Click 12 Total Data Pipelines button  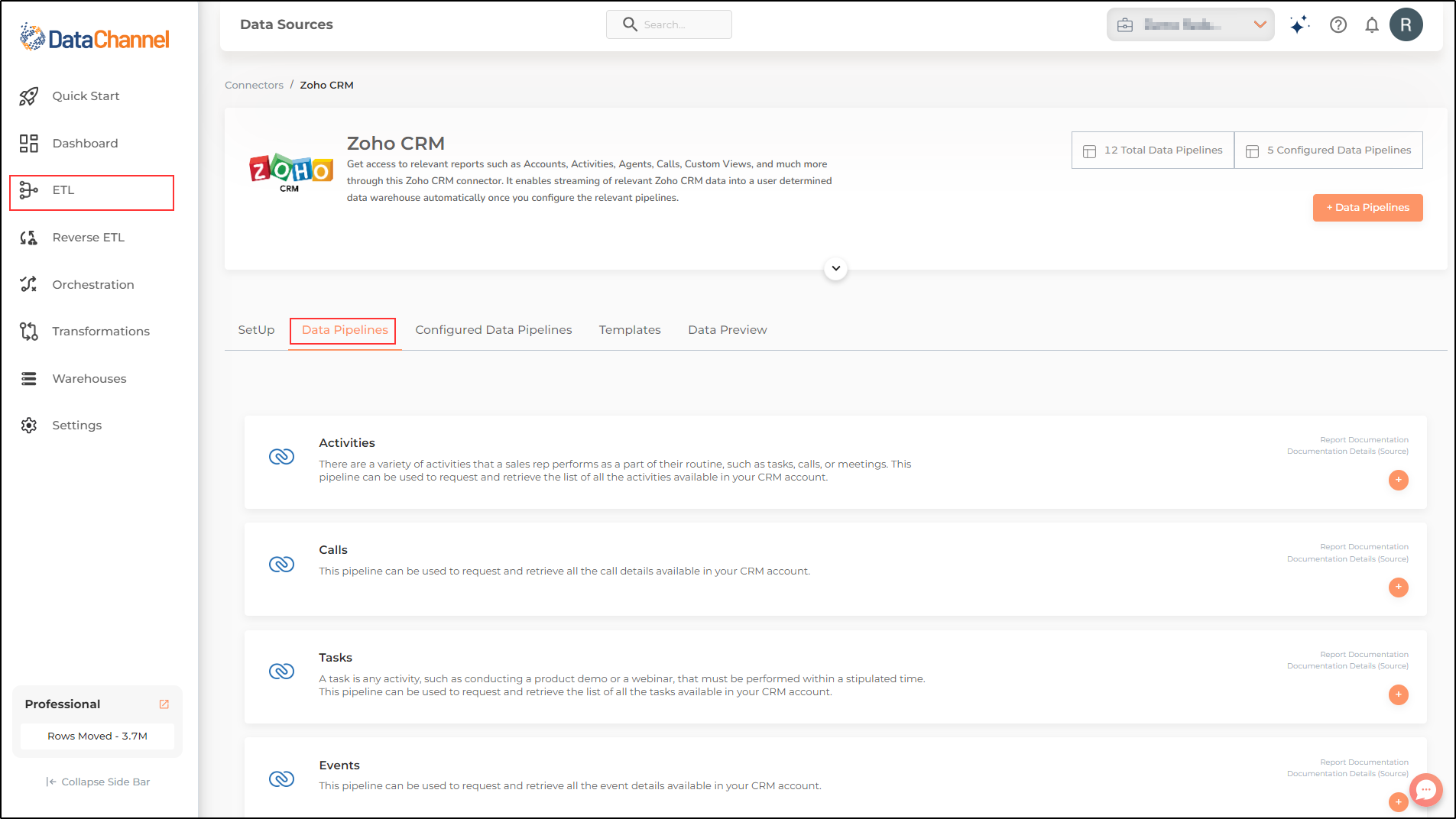pos(1153,151)
